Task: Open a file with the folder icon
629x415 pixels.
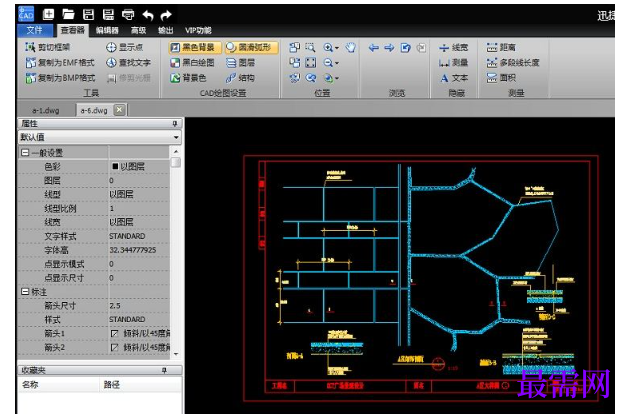Action: (68, 15)
